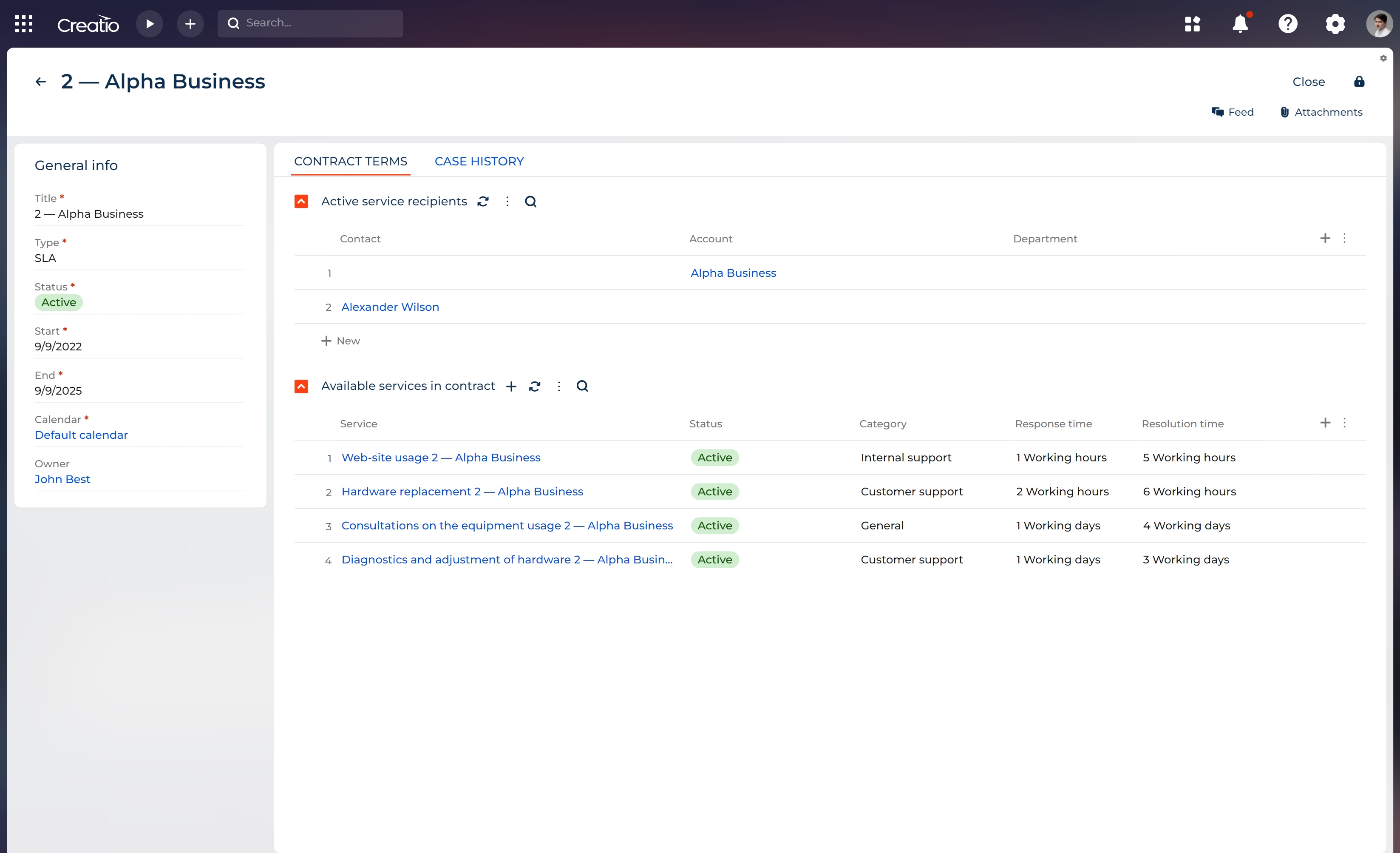The height and width of the screenshot is (853, 1400).
Task: Open the more actions menu for Available services
Action: (x=559, y=386)
